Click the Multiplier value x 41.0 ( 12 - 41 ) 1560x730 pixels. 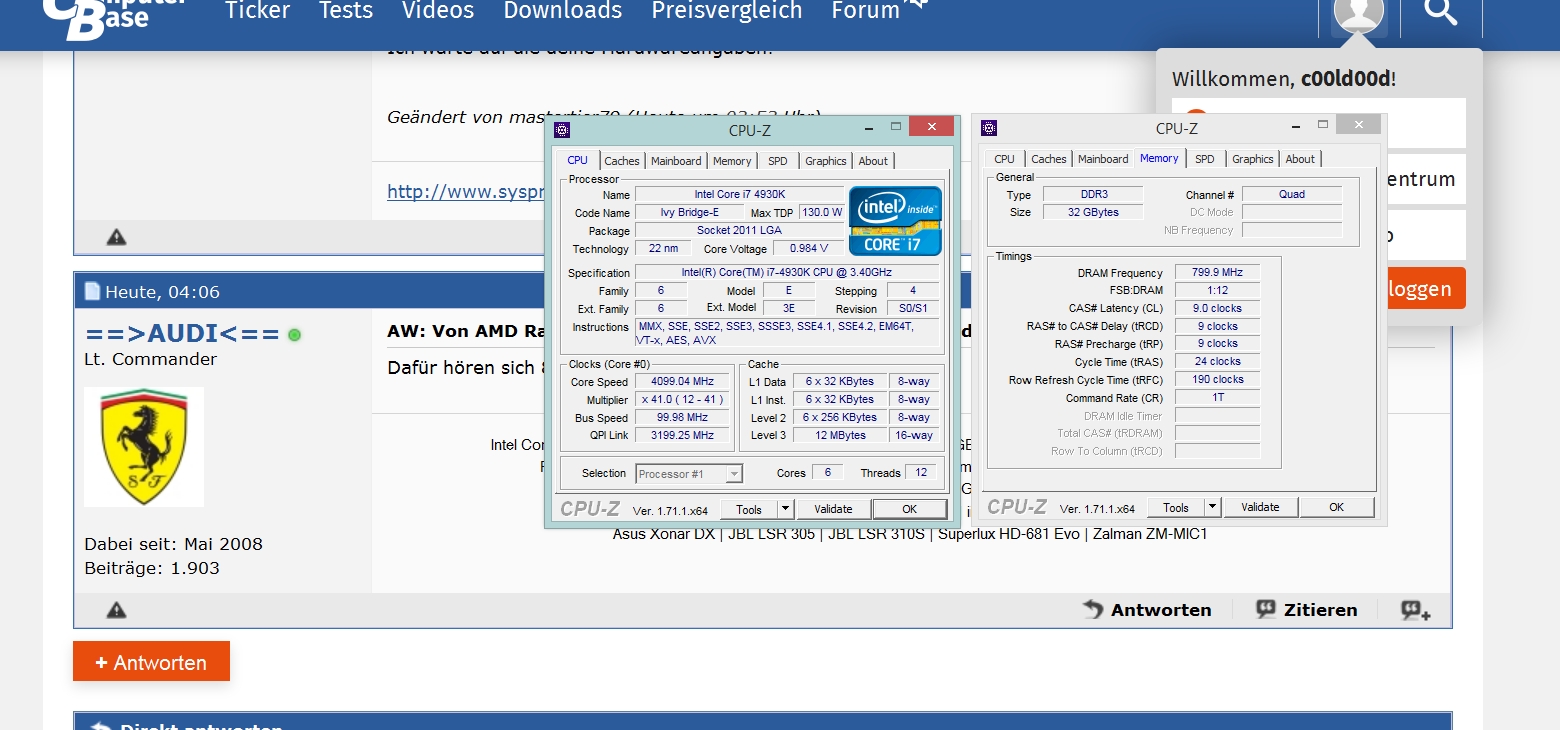coord(683,400)
